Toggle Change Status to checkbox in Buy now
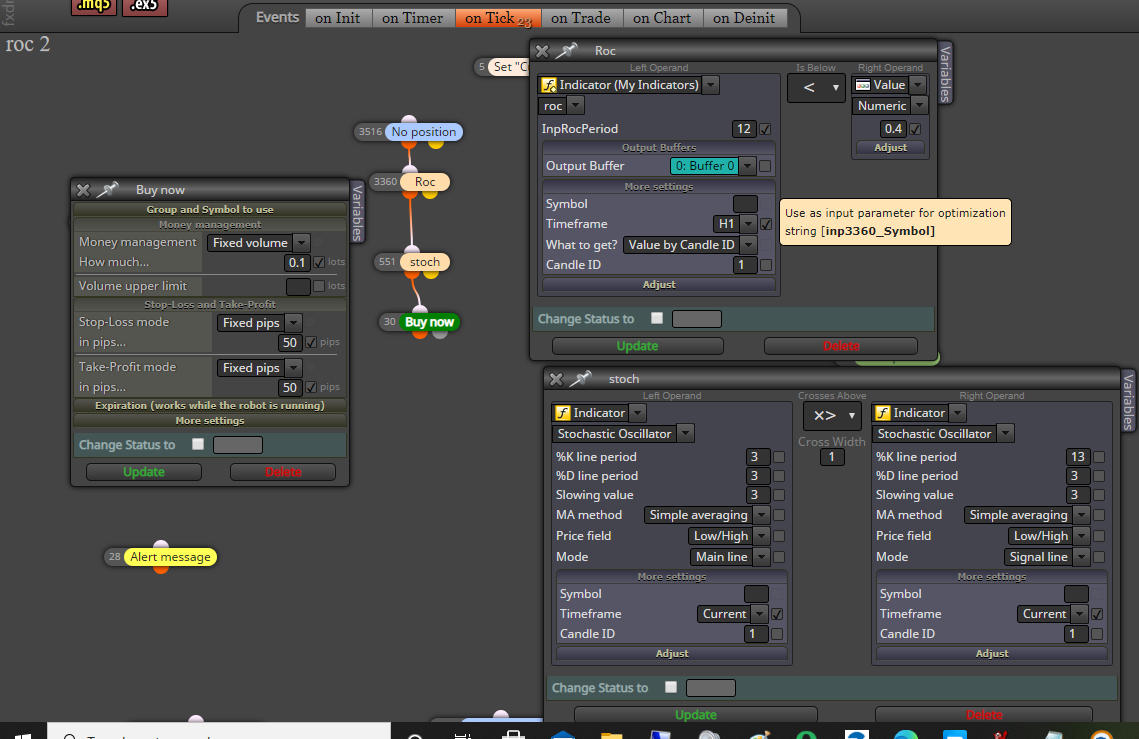Viewport: 1139px width, 739px height. tap(198, 443)
